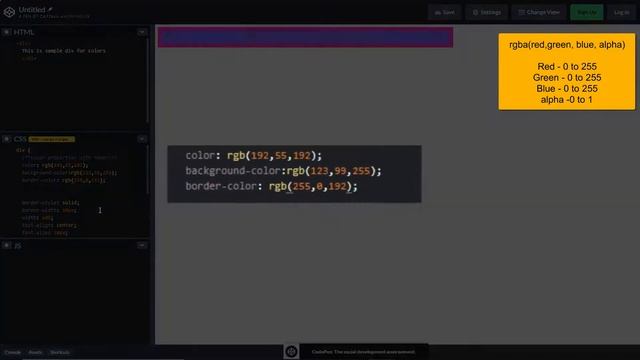Click the 'Red - 0 to 255' note line

(x=567, y=67)
